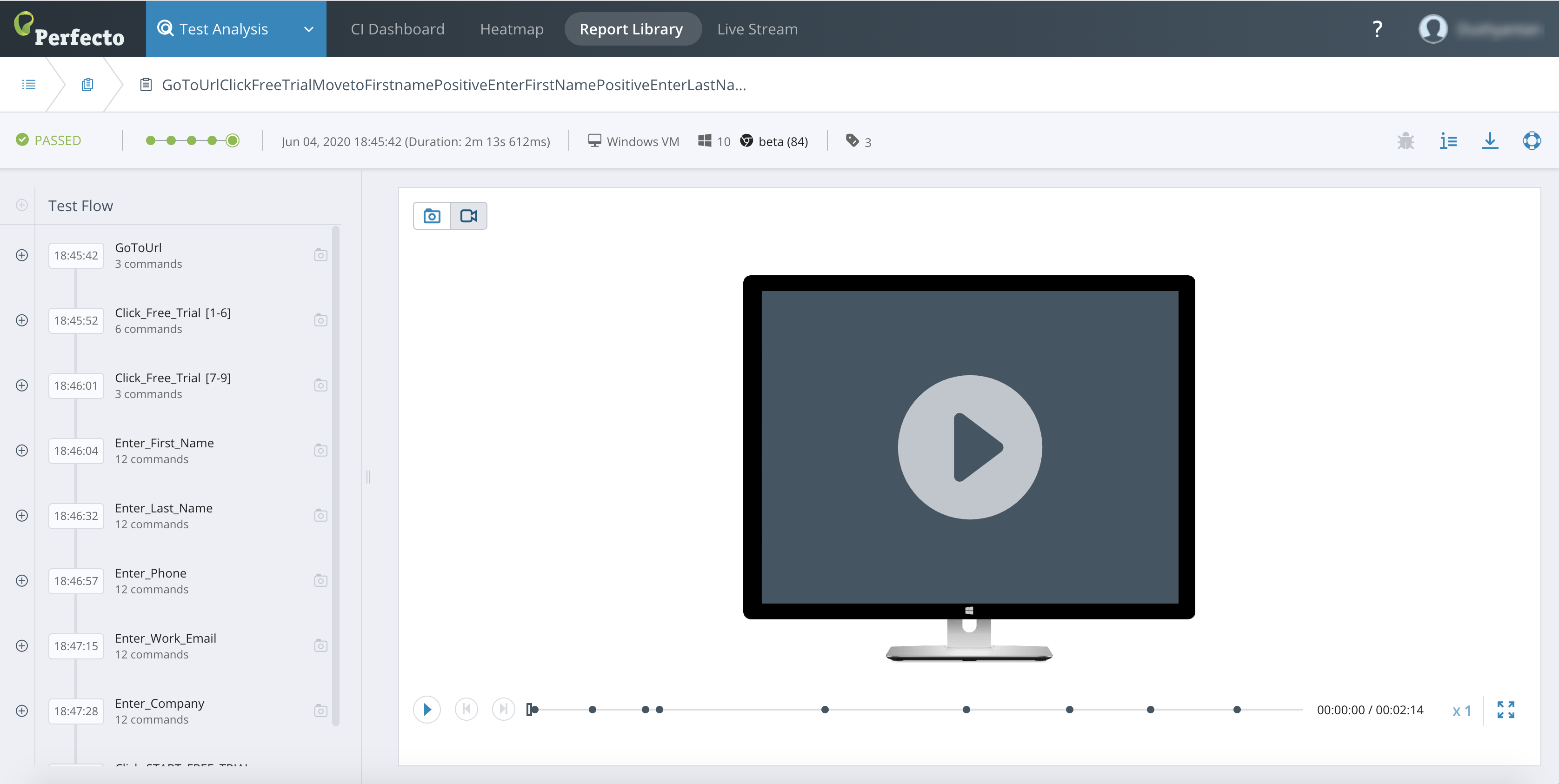Expand the Enter_Last_Name step
Viewport: 1559px width, 784px height.
point(22,516)
